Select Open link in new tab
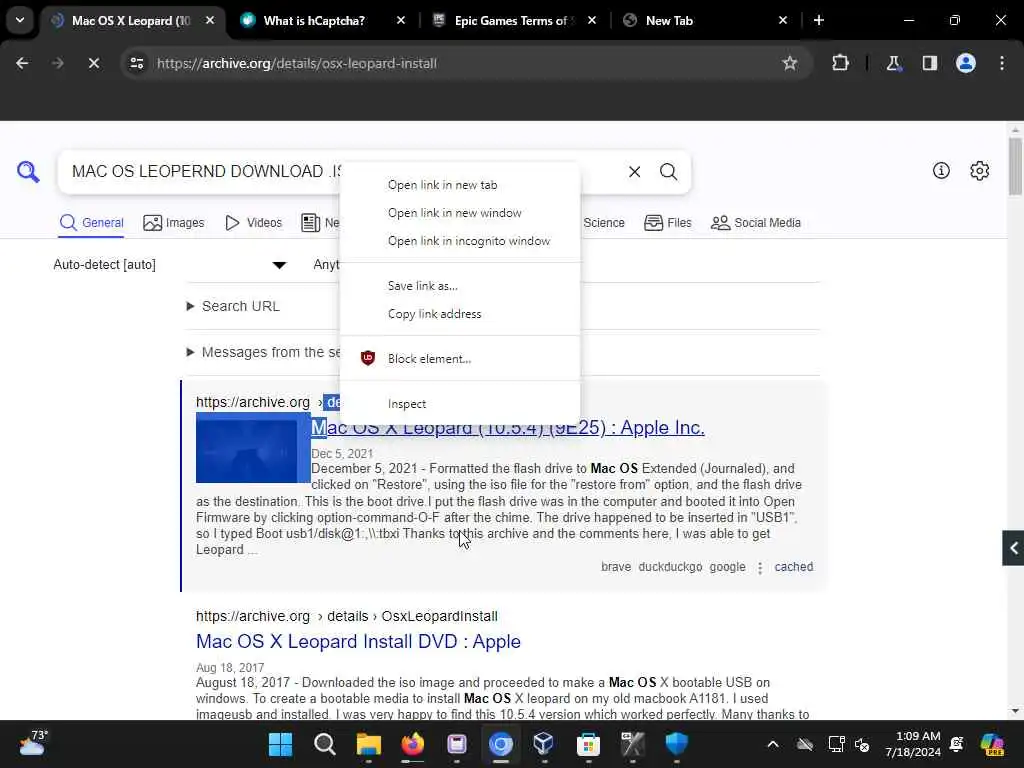Image resolution: width=1024 pixels, height=768 pixels. 460,185
